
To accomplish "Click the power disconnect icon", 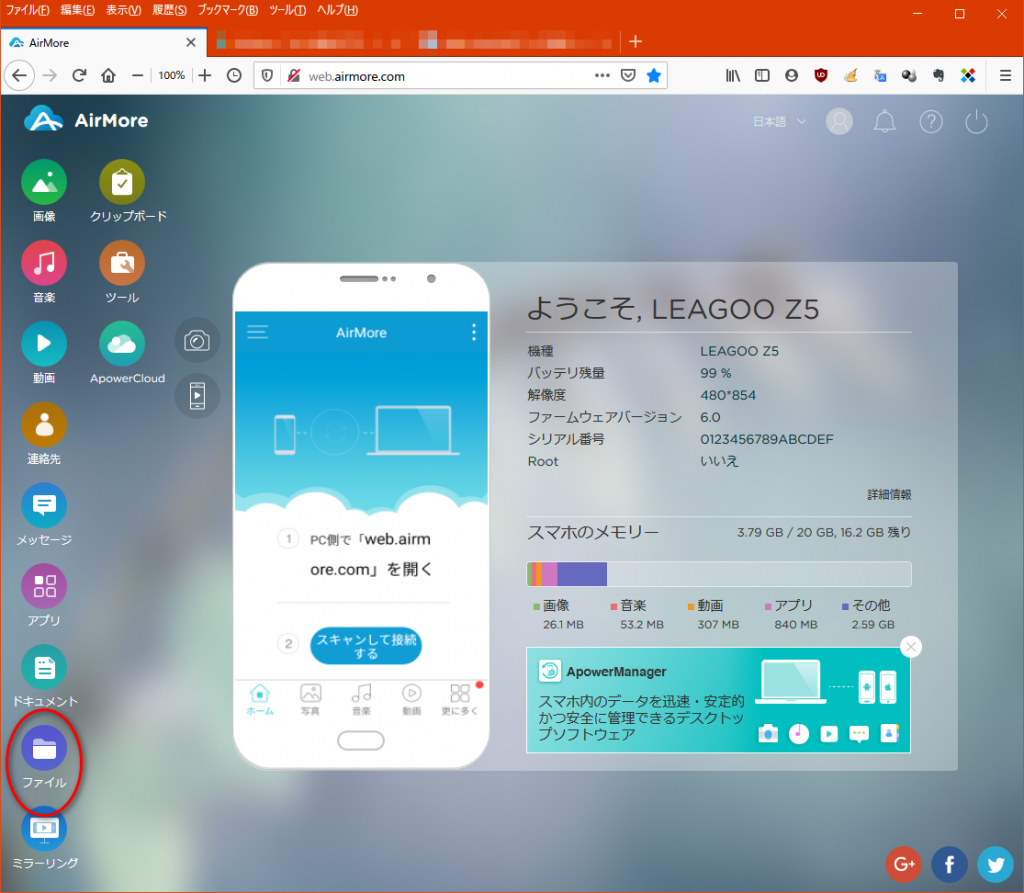I will (976, 122).
